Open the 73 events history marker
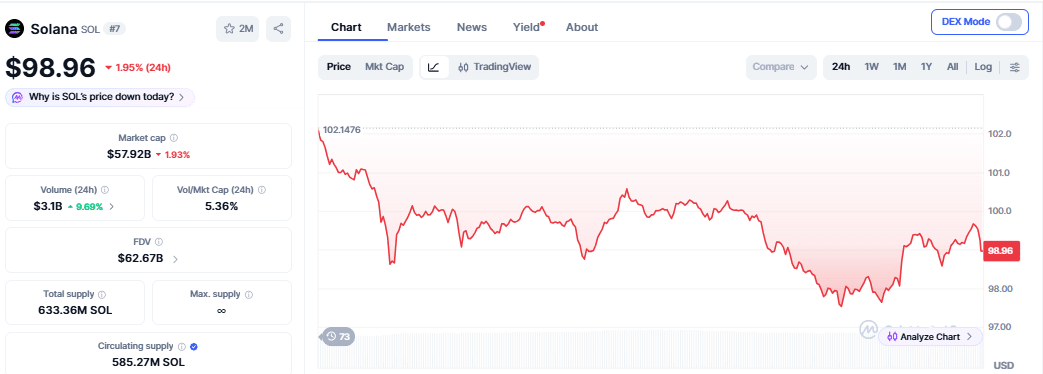This screenshot has height=374, width=1043. [338, 337]
